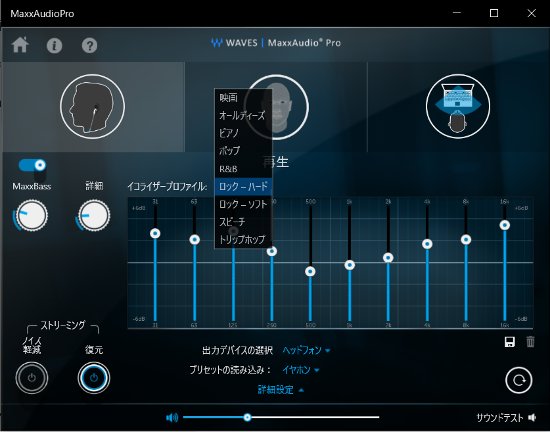
Task: Choose ピアノ from the equalizer list
Action: [x=243, y=133]
